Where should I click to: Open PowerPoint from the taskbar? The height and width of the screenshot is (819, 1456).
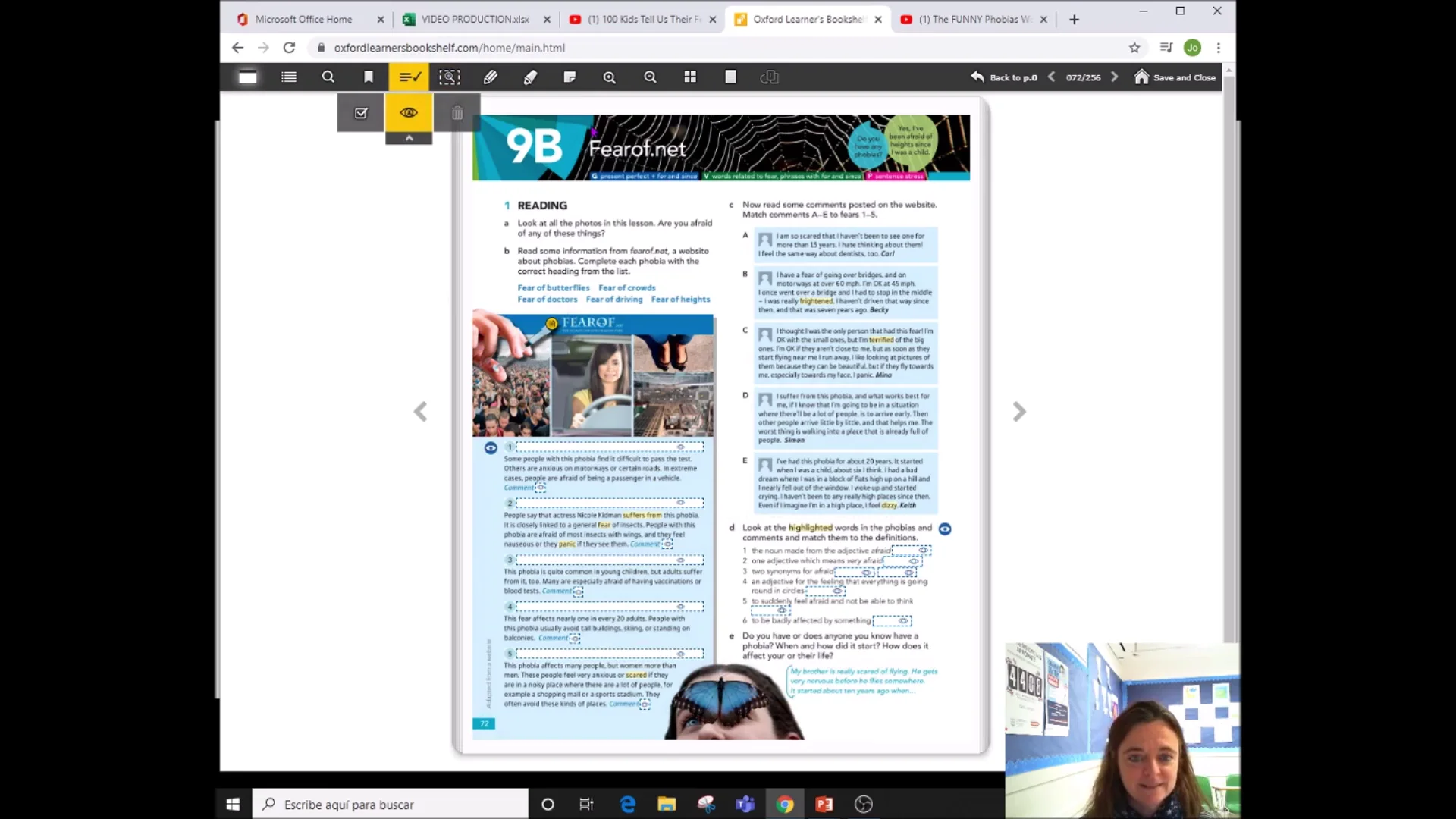(x=824, y=804)
